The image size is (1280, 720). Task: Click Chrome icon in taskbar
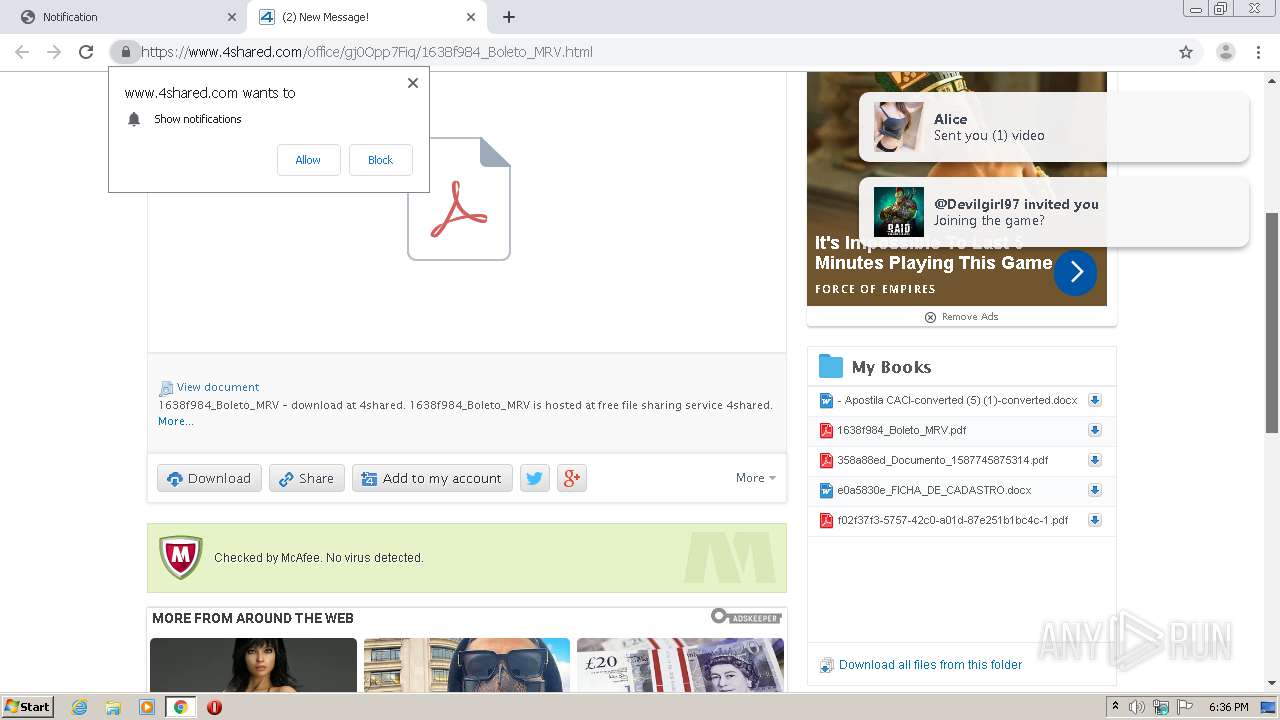(x=180, y=707)
